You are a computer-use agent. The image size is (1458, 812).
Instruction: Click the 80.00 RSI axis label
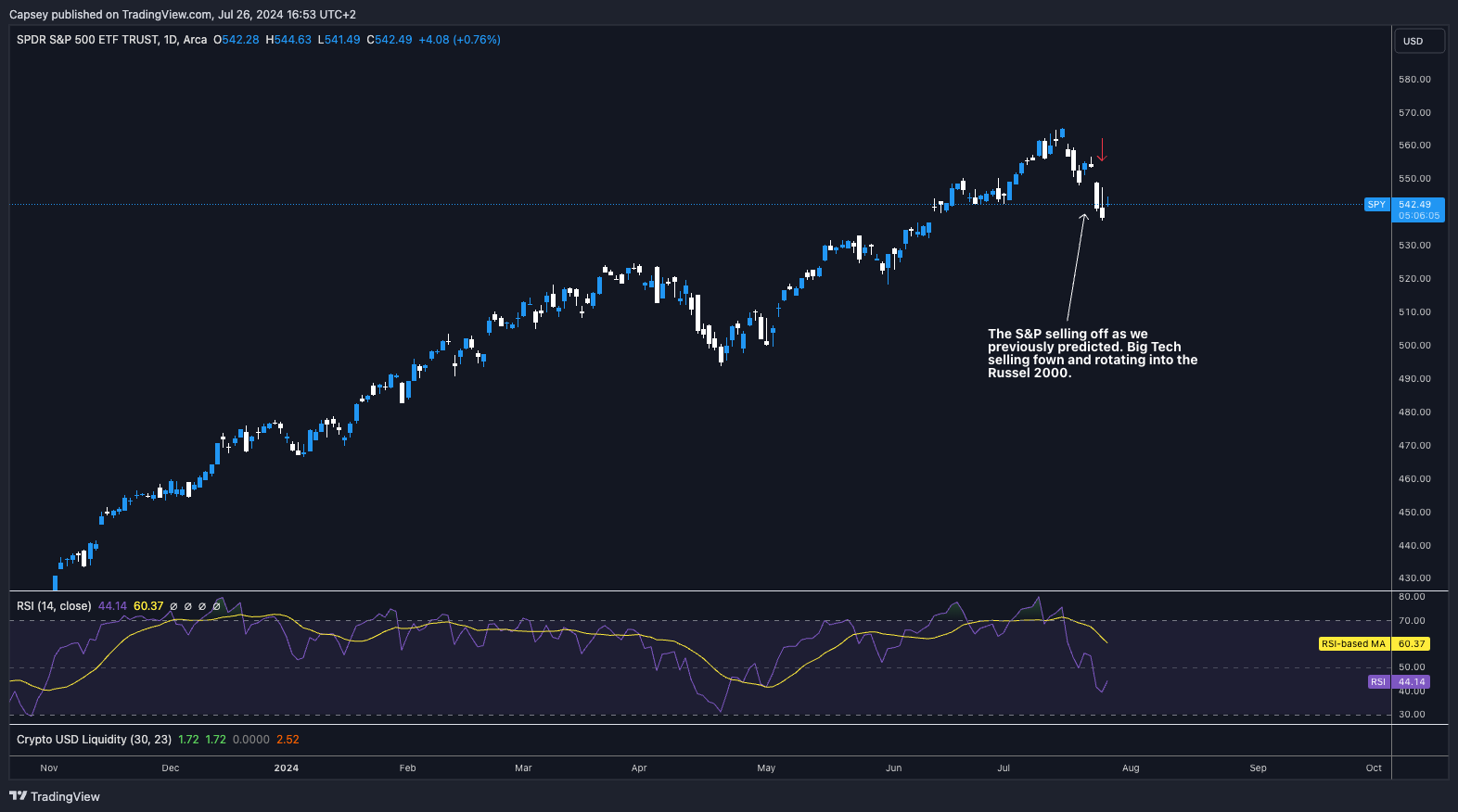(1412, 596)
